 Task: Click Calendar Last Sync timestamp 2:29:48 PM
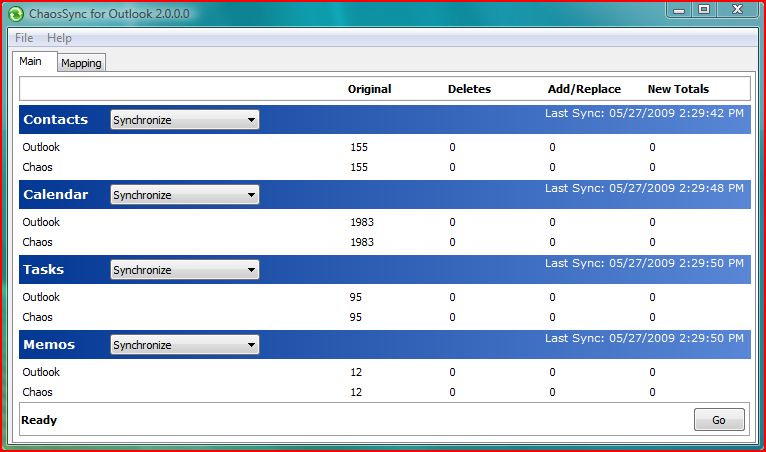tap(644, 188)
